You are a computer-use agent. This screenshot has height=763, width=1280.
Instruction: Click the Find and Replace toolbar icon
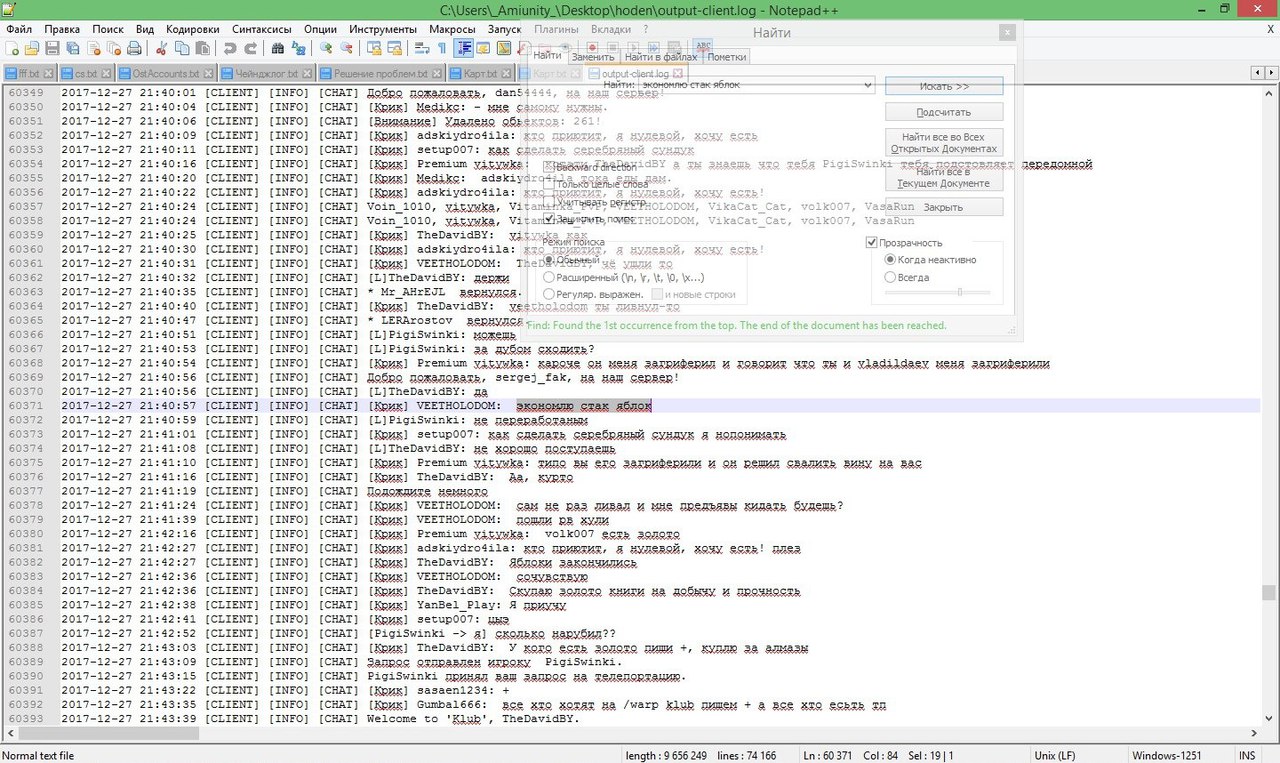[298, 48]
